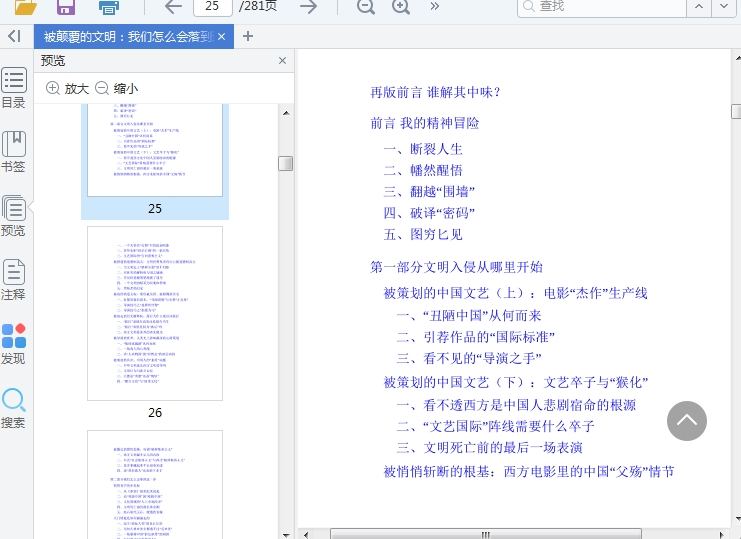Open link 五、图穷匕见
This screenshot has width=741, height=539.
[423, 234]
